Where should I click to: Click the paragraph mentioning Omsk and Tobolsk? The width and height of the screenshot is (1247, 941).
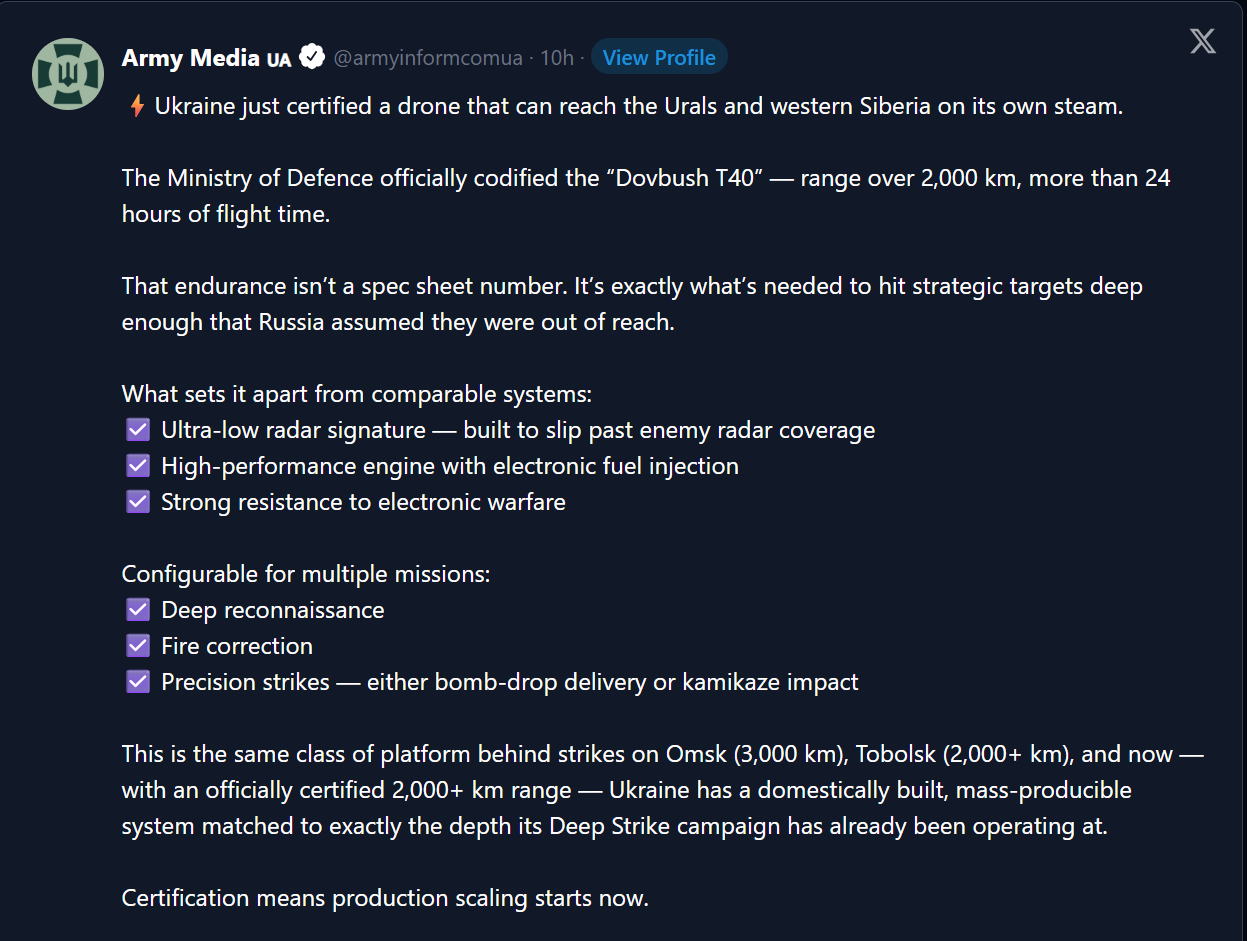click(663, 790)
